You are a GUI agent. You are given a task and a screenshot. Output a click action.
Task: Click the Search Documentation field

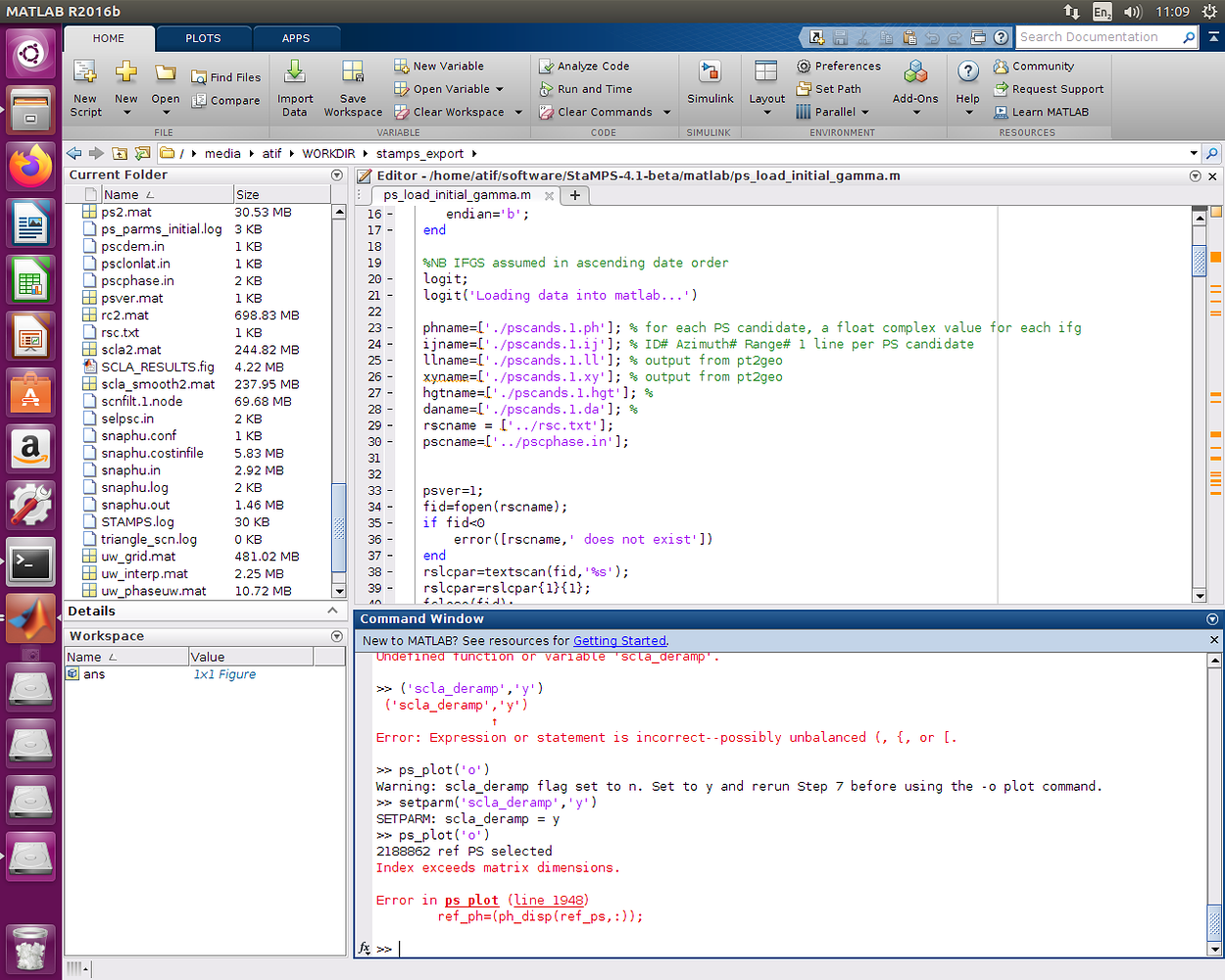(x=1098, y=37)
